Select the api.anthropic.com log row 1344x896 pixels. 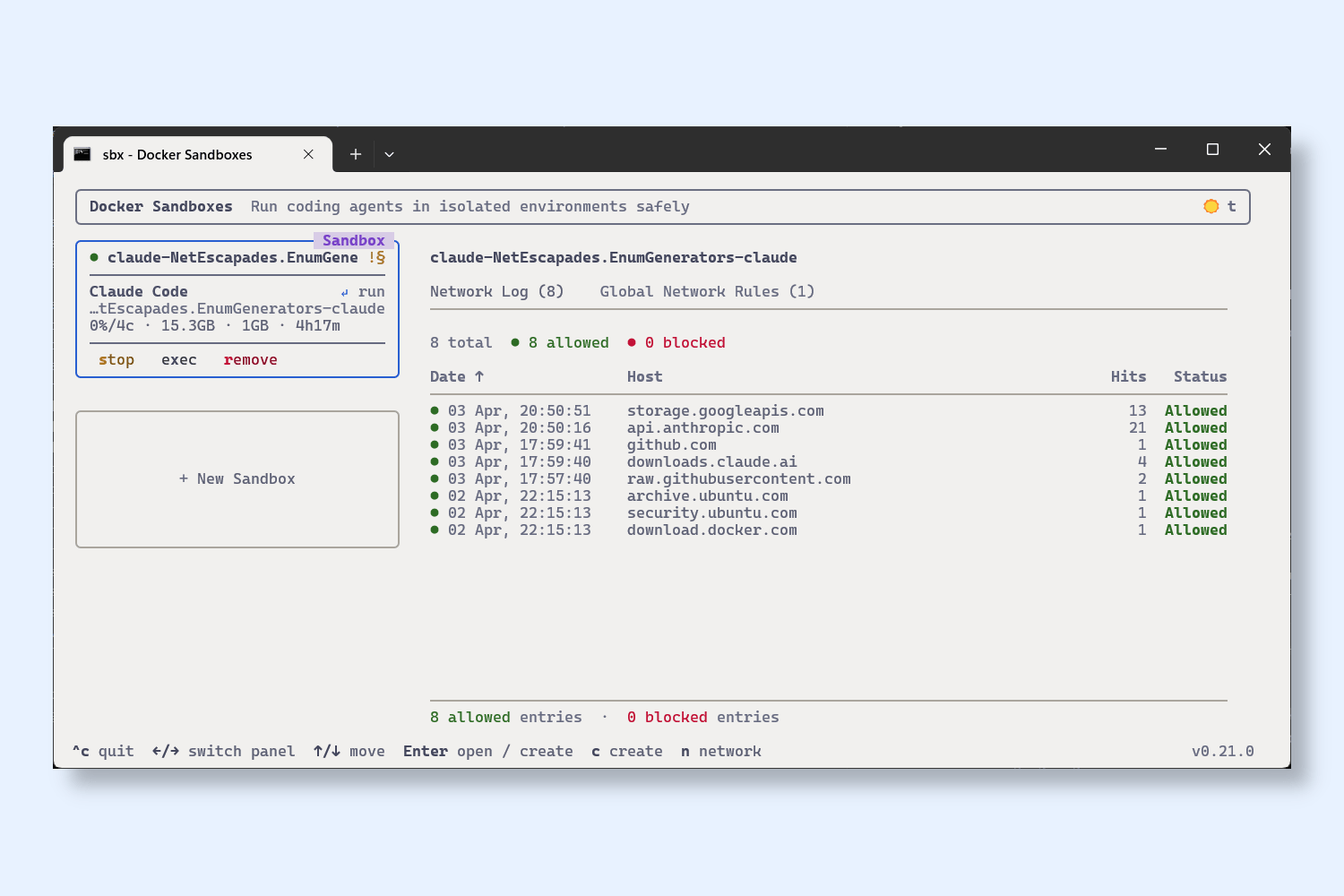702,427
